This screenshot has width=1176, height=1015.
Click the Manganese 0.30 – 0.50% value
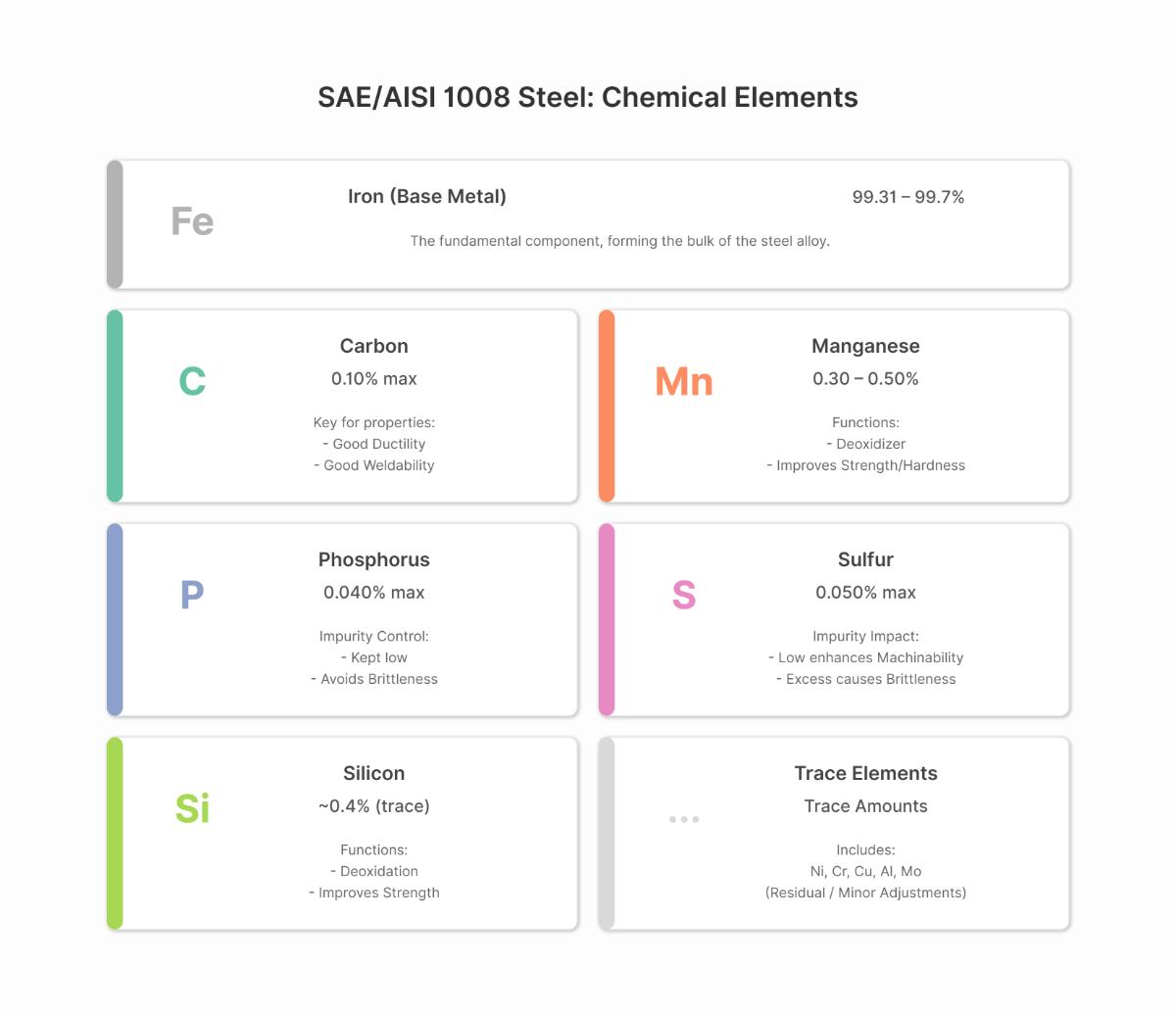point(865,379)
